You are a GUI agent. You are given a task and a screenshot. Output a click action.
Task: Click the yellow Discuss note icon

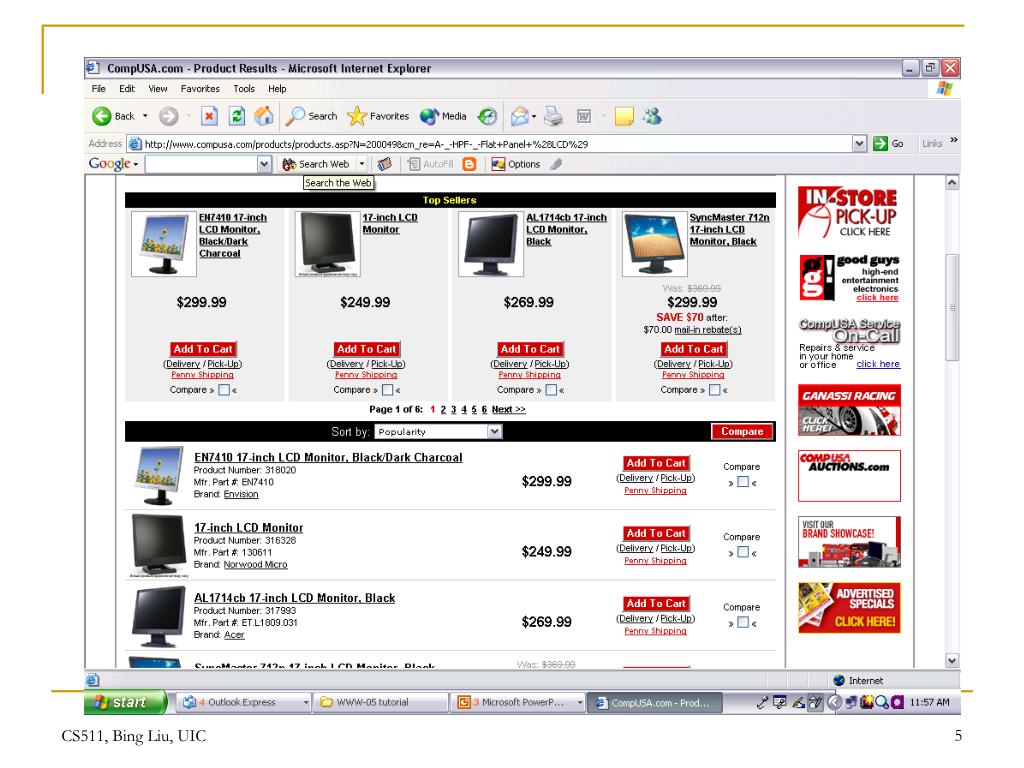pyautogui.click(x=624, y=116)
